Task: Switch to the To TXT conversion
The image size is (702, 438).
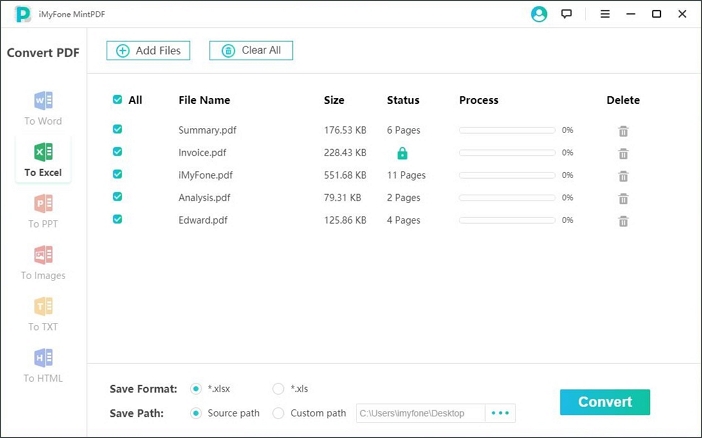Action: [43, 314]
